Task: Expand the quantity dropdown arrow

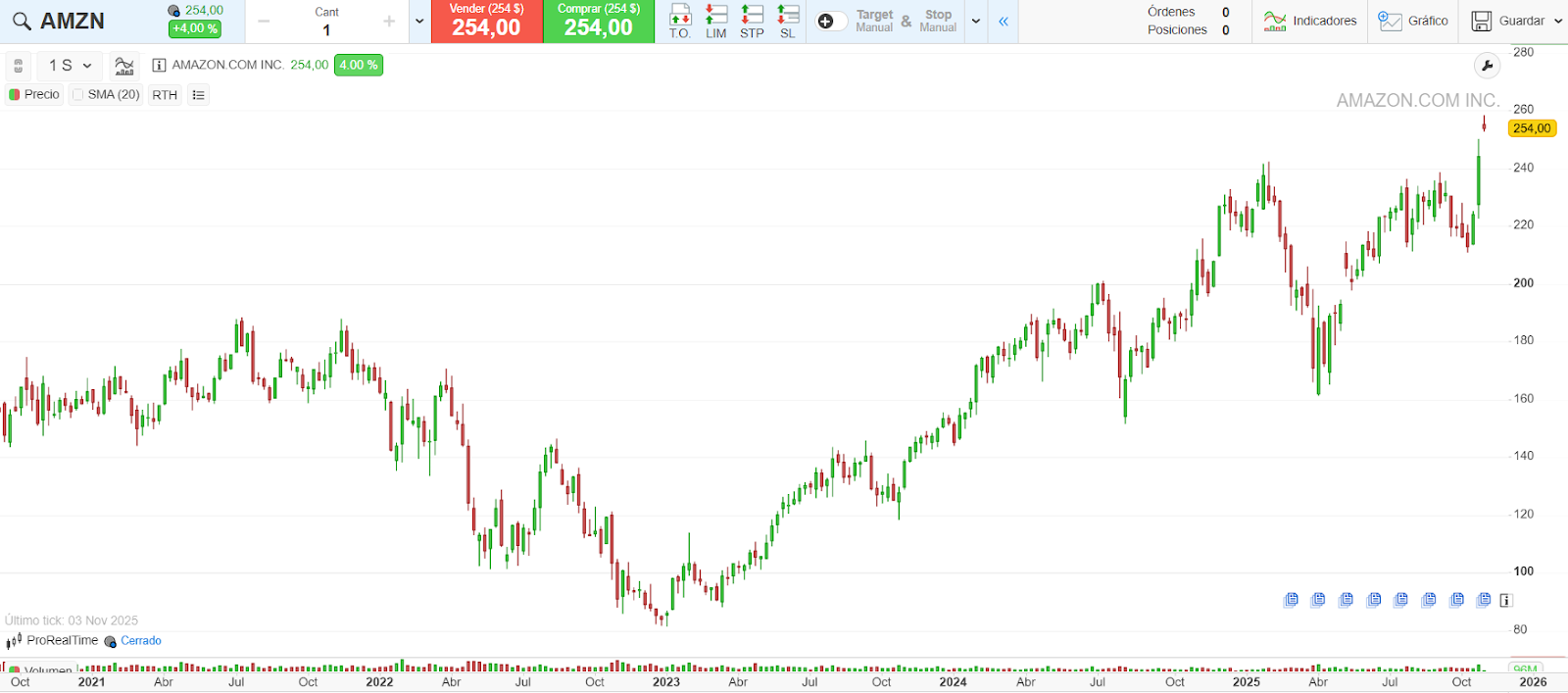Action: point(419,21)
